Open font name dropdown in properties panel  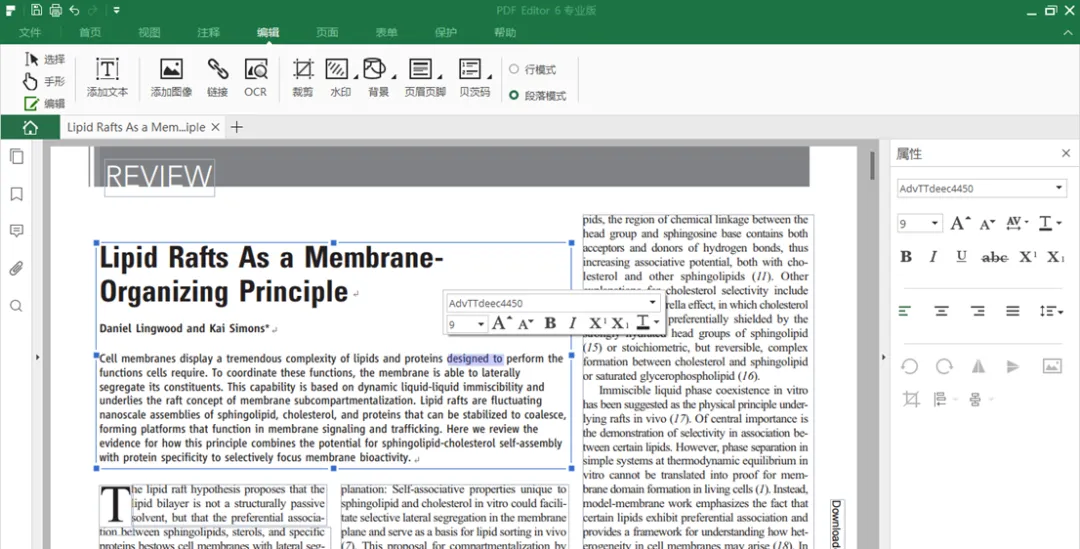click(1059, 188)
